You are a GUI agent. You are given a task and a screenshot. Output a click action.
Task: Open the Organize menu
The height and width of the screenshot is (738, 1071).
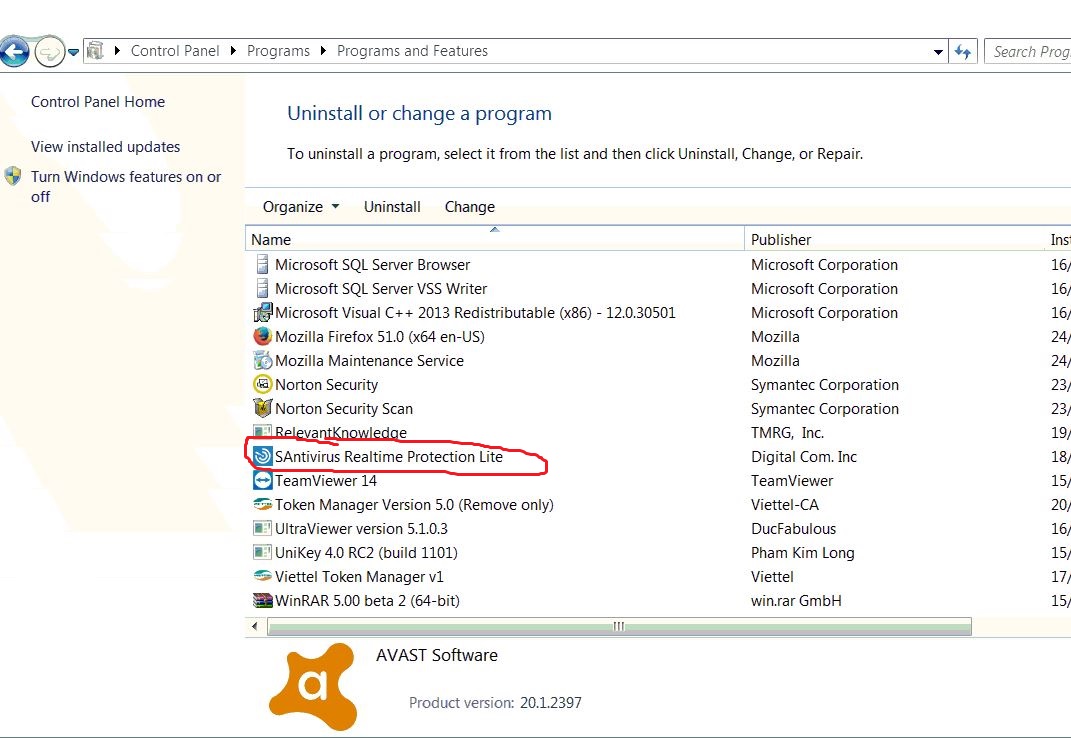tap(301, 206)
